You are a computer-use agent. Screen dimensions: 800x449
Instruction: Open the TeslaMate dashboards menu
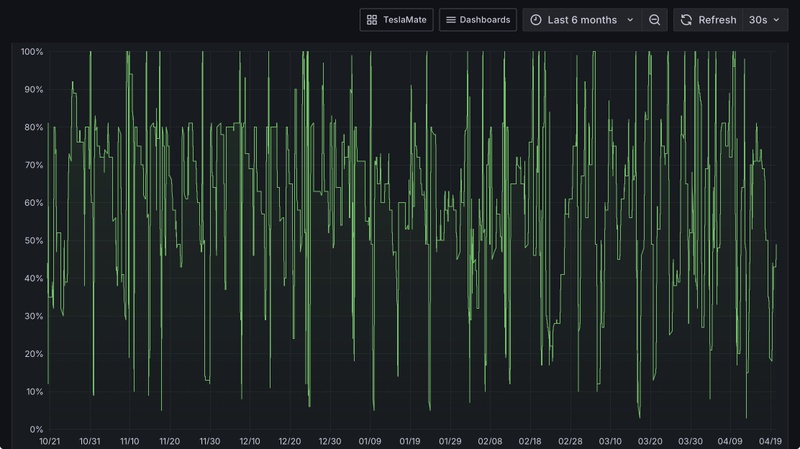[396, 20]
